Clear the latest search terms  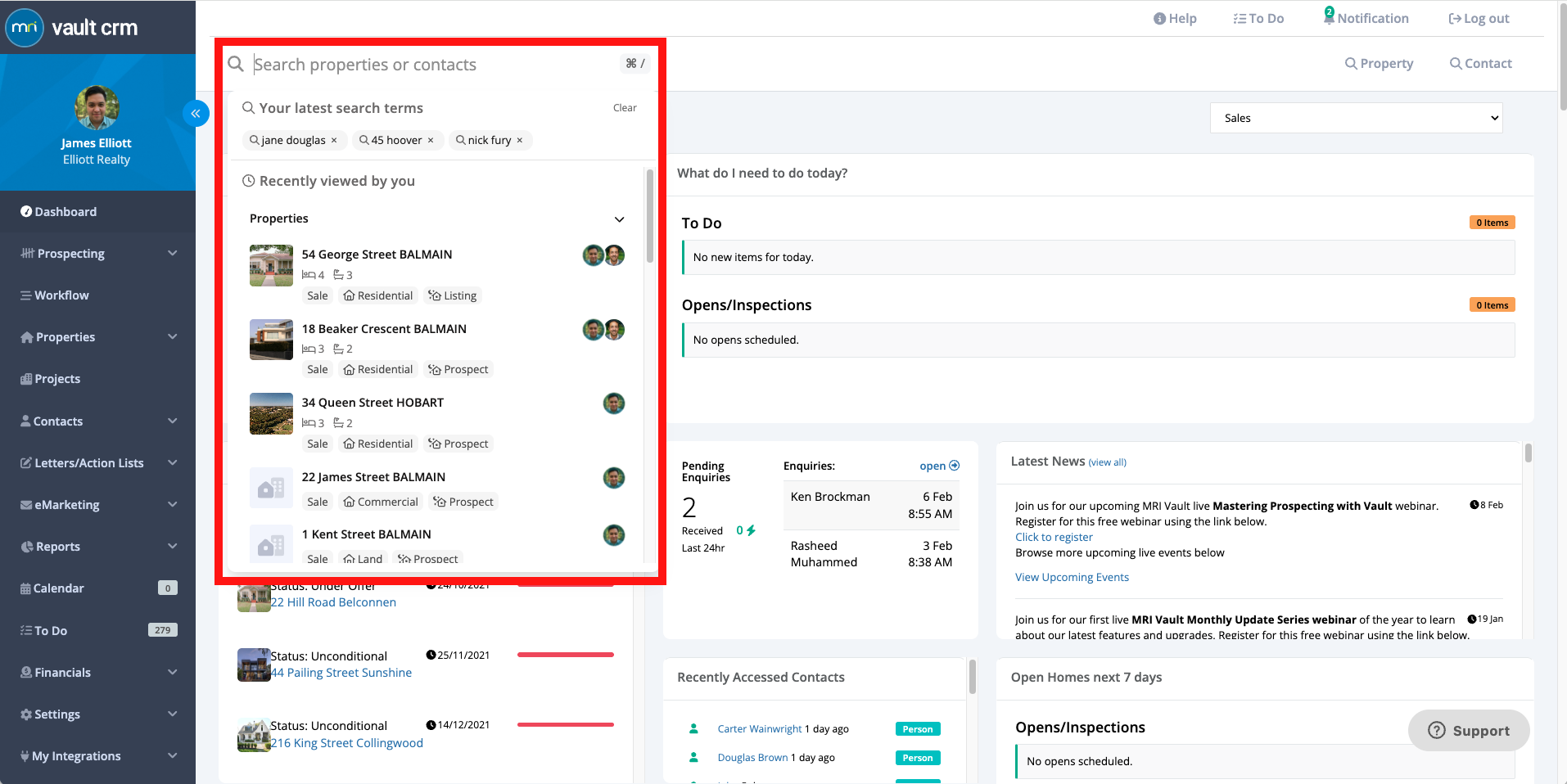tap(625, 108)
